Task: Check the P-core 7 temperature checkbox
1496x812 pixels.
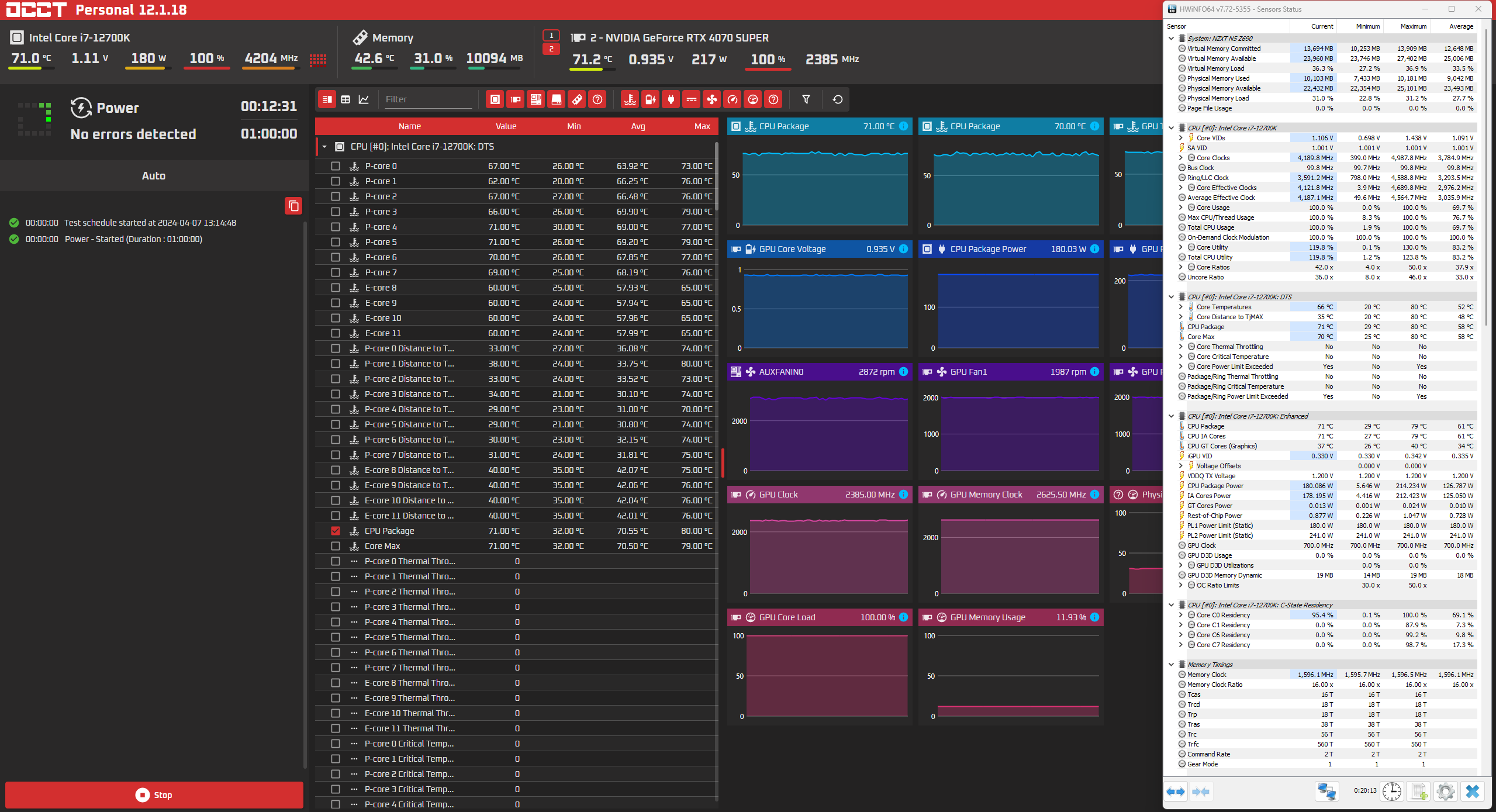Action: [x=336, y=272]
